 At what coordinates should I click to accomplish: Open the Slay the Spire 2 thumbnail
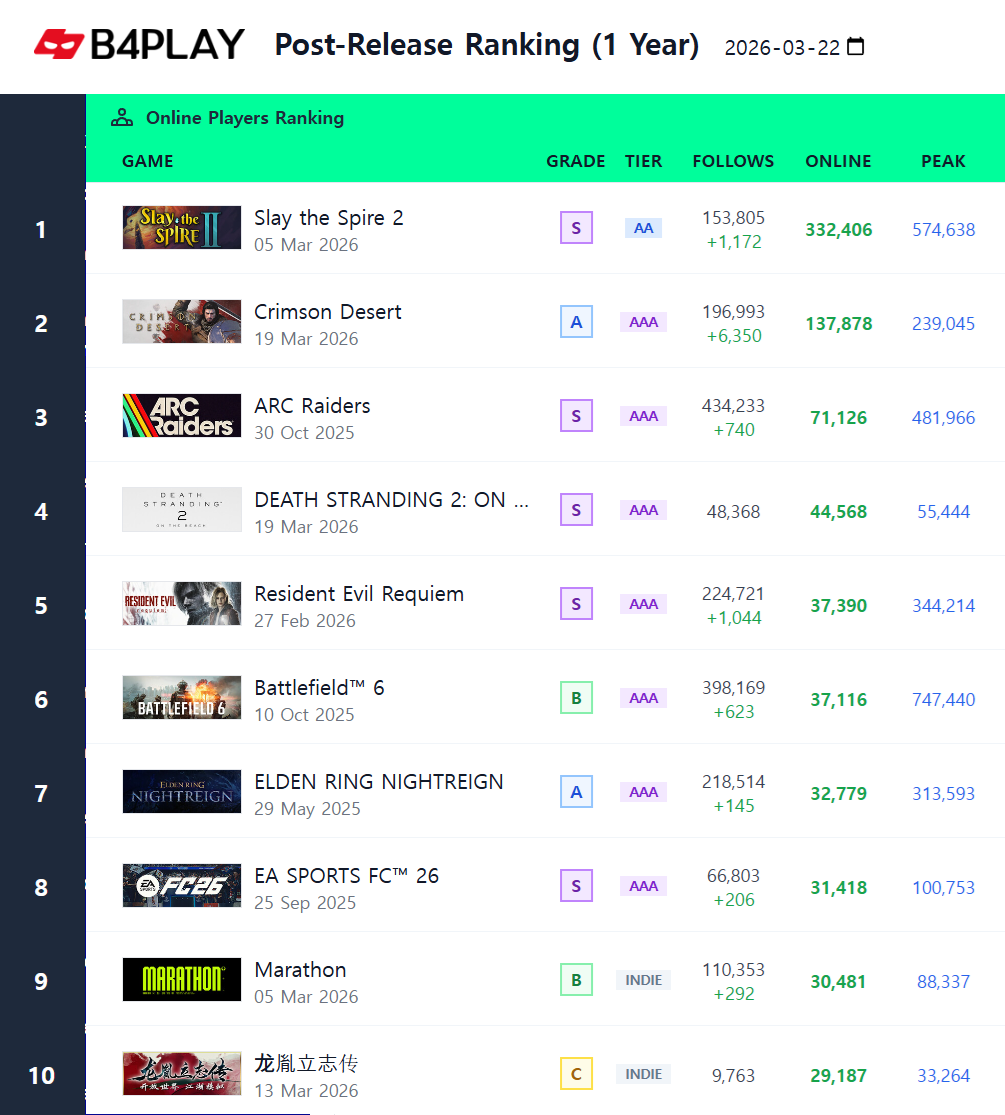pos(181,228)
